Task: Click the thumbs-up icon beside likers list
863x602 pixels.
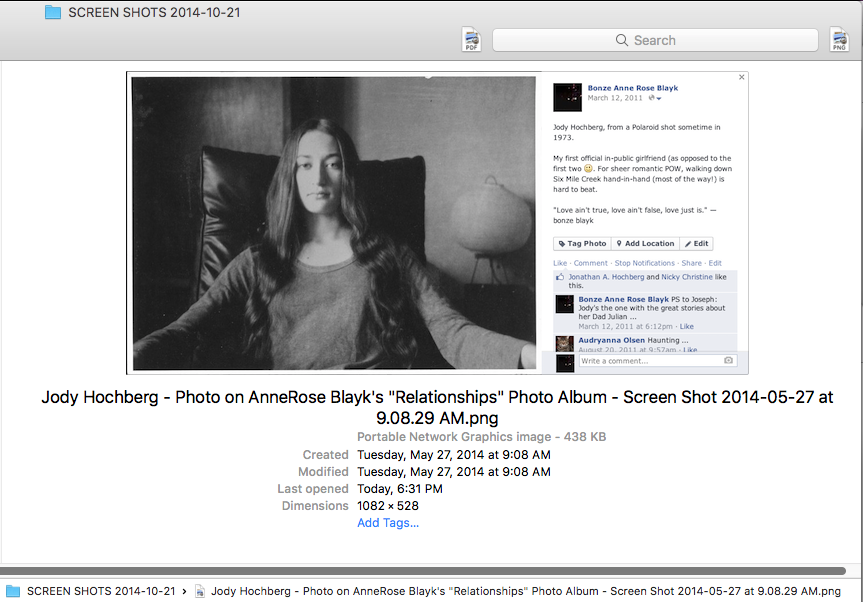Action: (x=560, y=277)
